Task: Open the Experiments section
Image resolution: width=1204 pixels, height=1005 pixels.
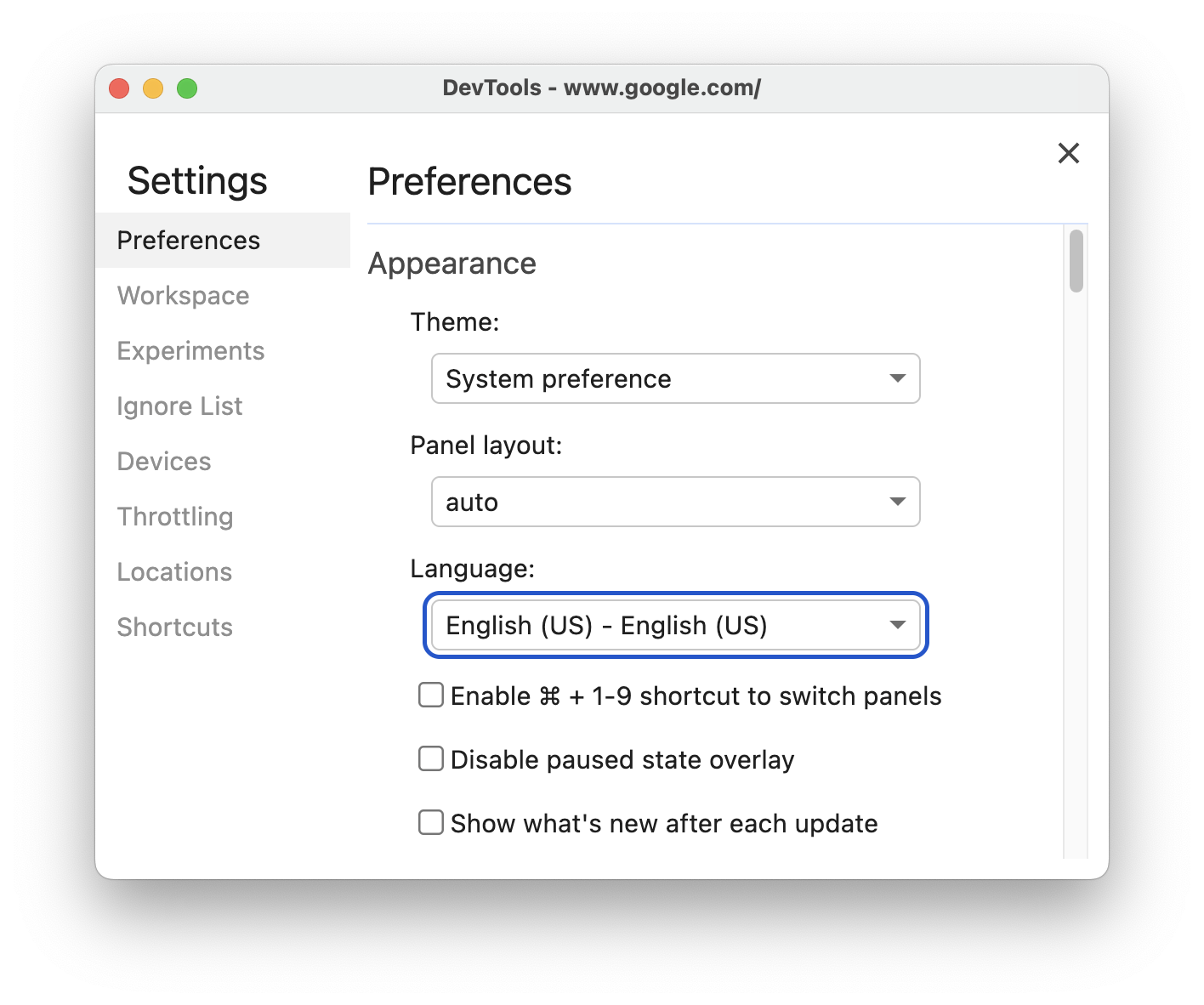Action: (x=190, y=350)
